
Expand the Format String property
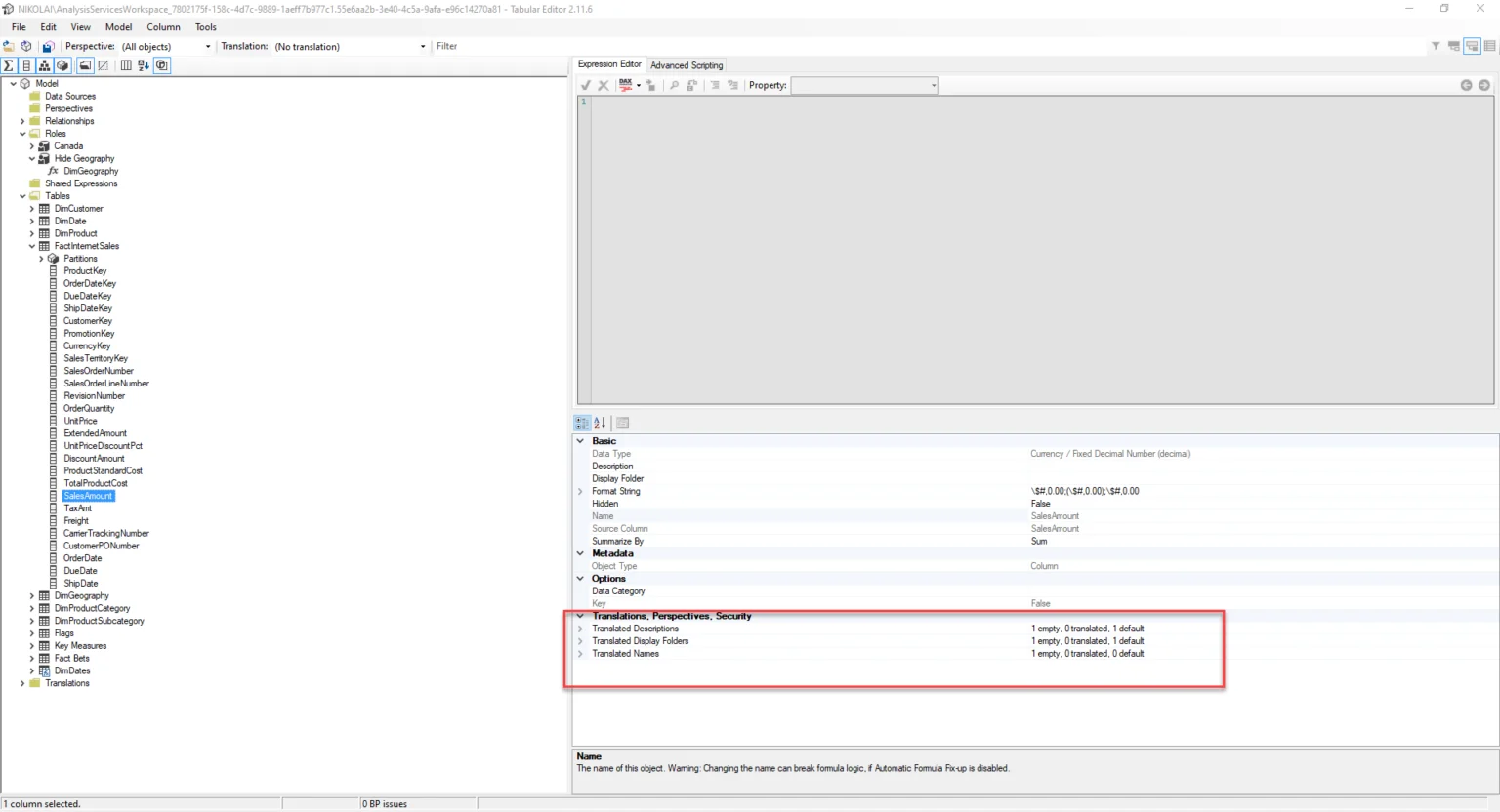coord(580,491)
